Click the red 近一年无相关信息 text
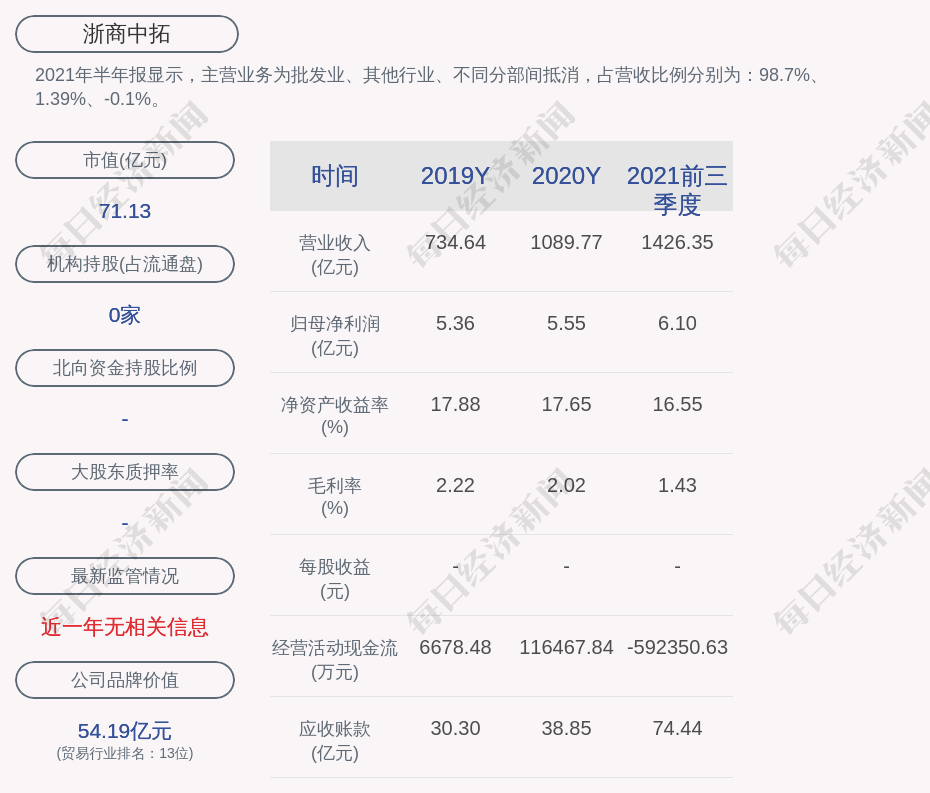The image size is (930, 793). (125, 627)
